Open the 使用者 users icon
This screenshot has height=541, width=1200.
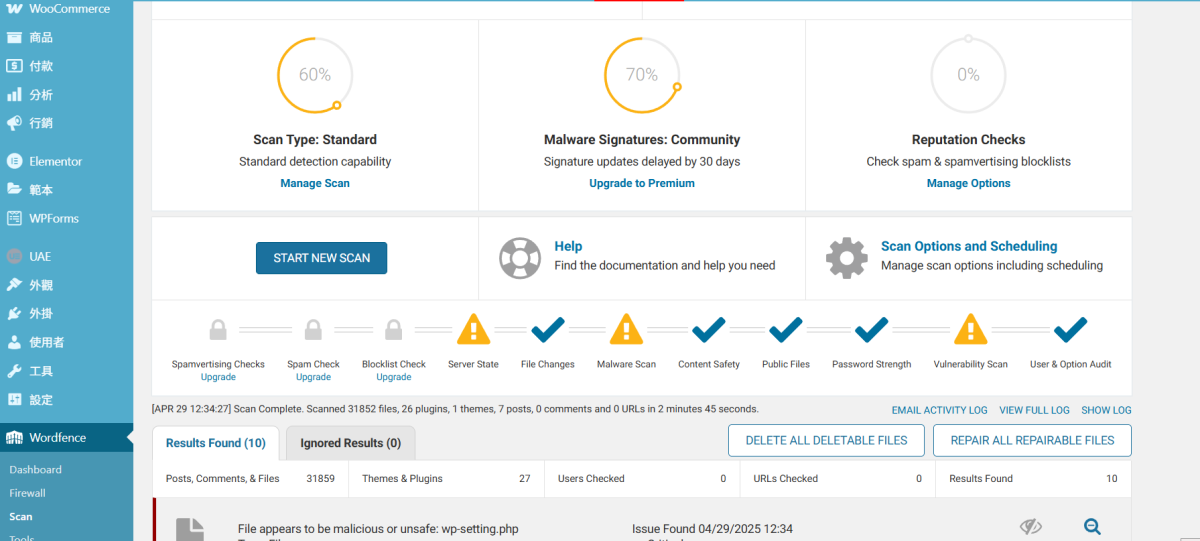[x=14, y=342]
